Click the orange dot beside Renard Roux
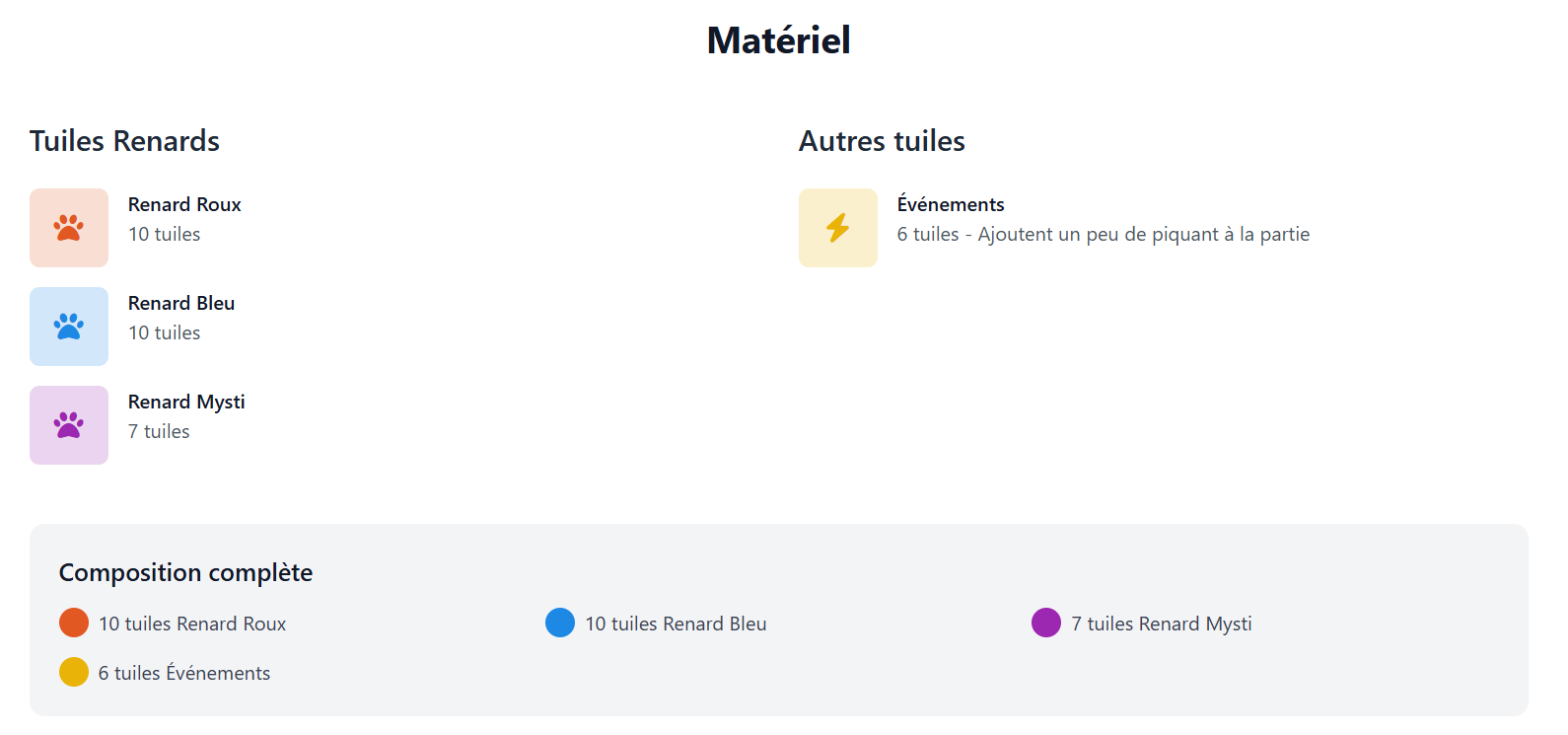The width and height of the screenshot is (1568, 735). (74, 623)
